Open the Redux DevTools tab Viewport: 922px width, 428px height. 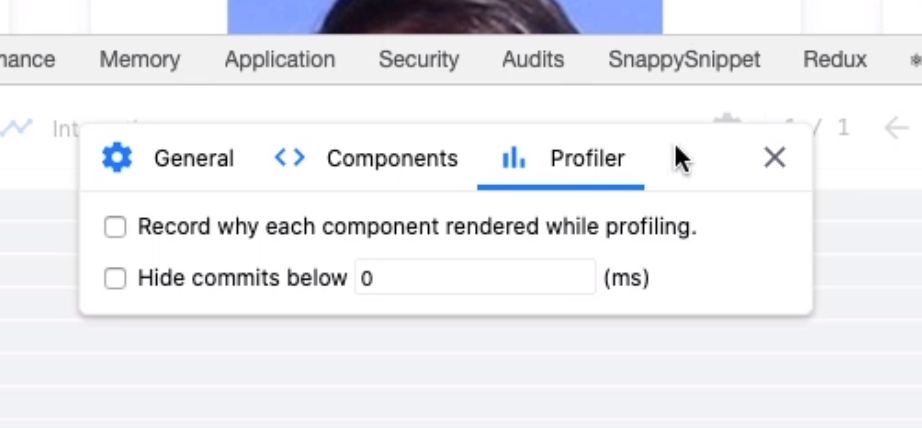point(835,59)
